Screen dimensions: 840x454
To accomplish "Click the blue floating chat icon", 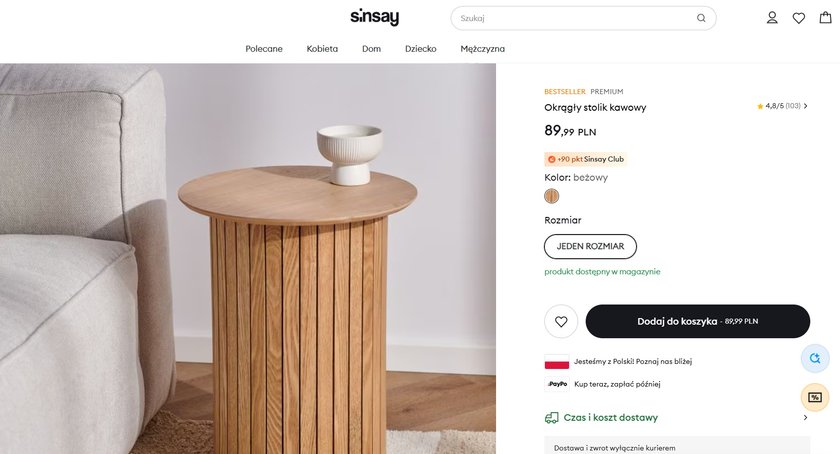I will [815, 358].
